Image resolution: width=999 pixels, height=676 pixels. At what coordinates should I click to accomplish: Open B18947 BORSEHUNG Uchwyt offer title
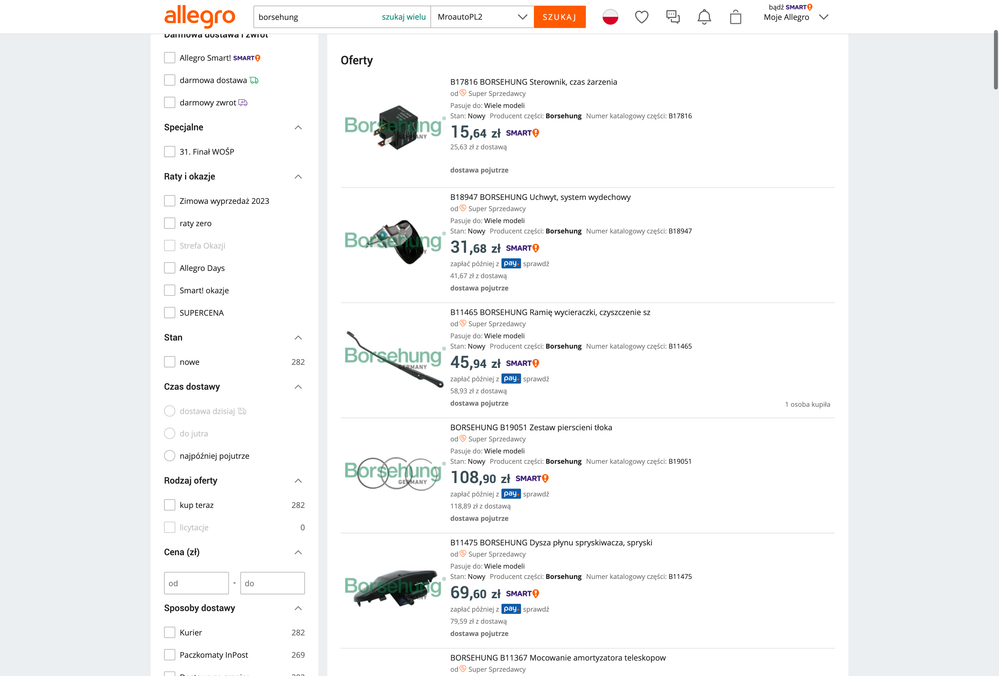[540, 198]
